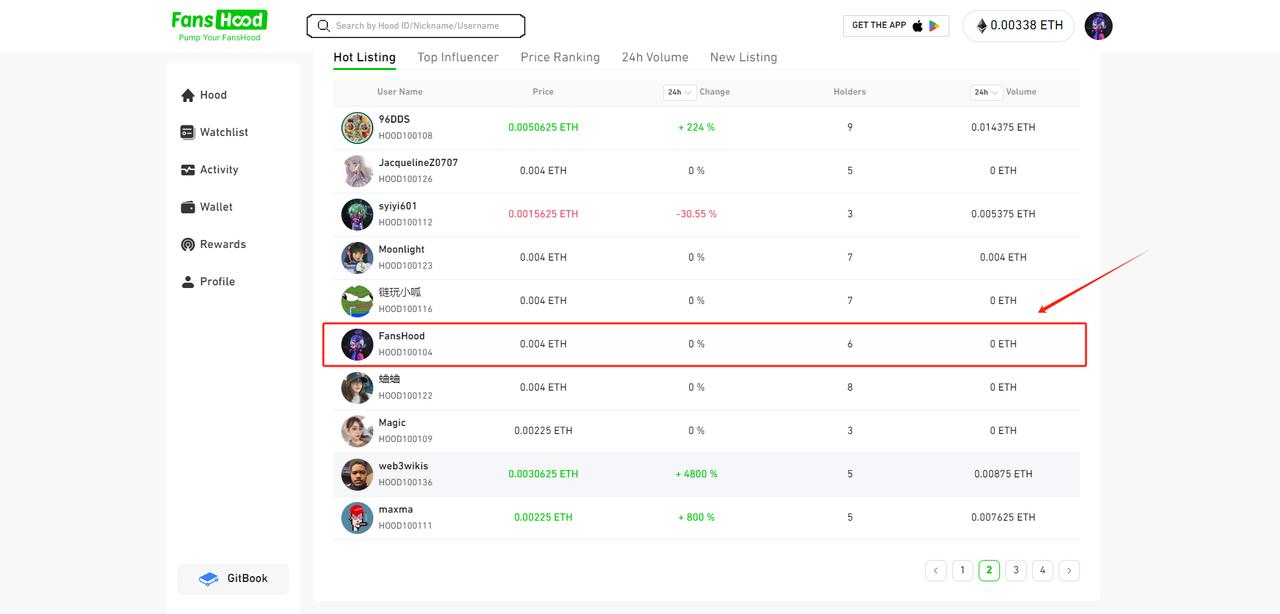Expand the 24h dropdown beside Change
1280x614 pixels.
click(679, 92)
